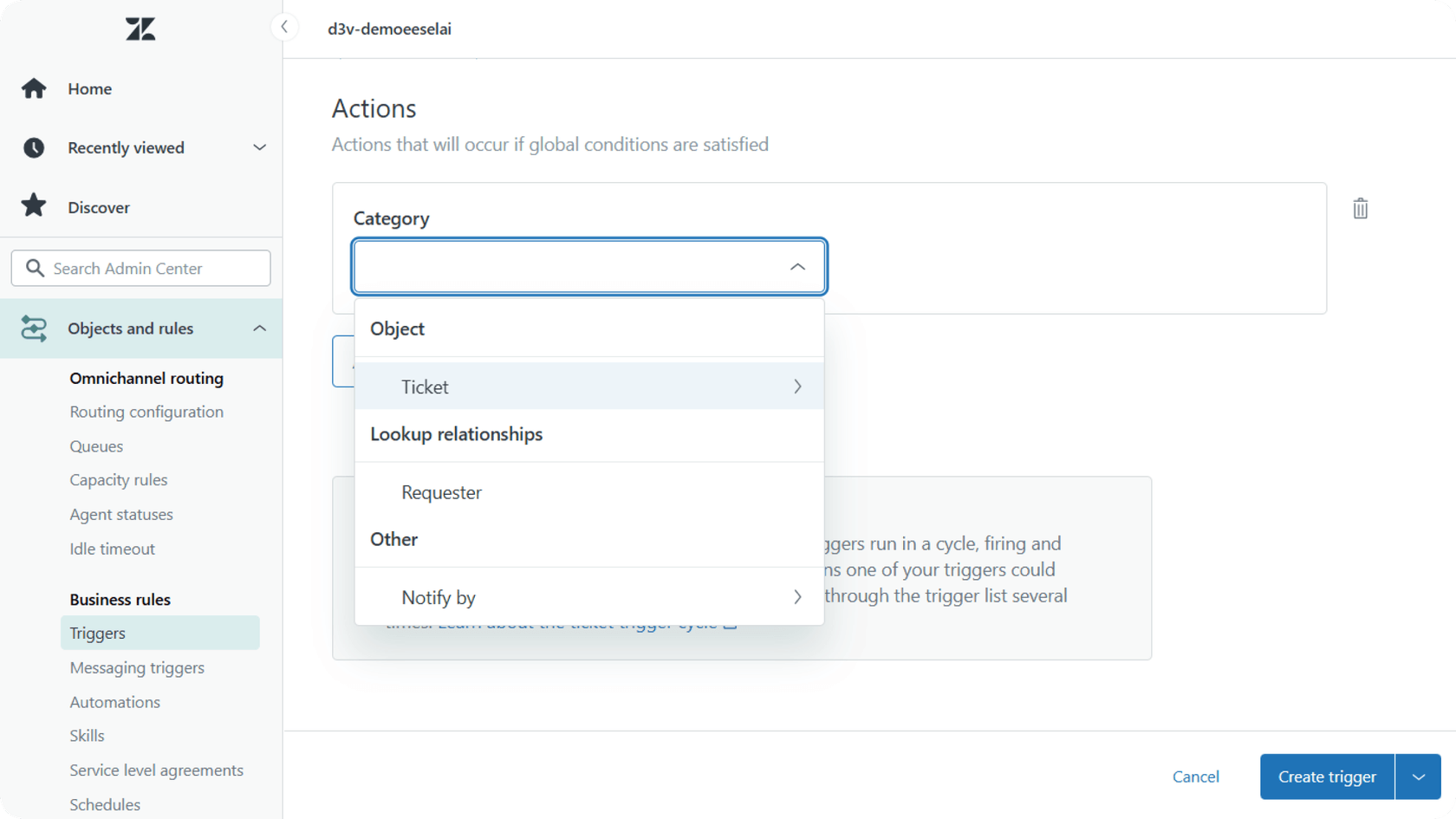The height and width of the screenshot is (819, 1456).
Task: Click the Cancel button
Action: tap(1195, 777)
